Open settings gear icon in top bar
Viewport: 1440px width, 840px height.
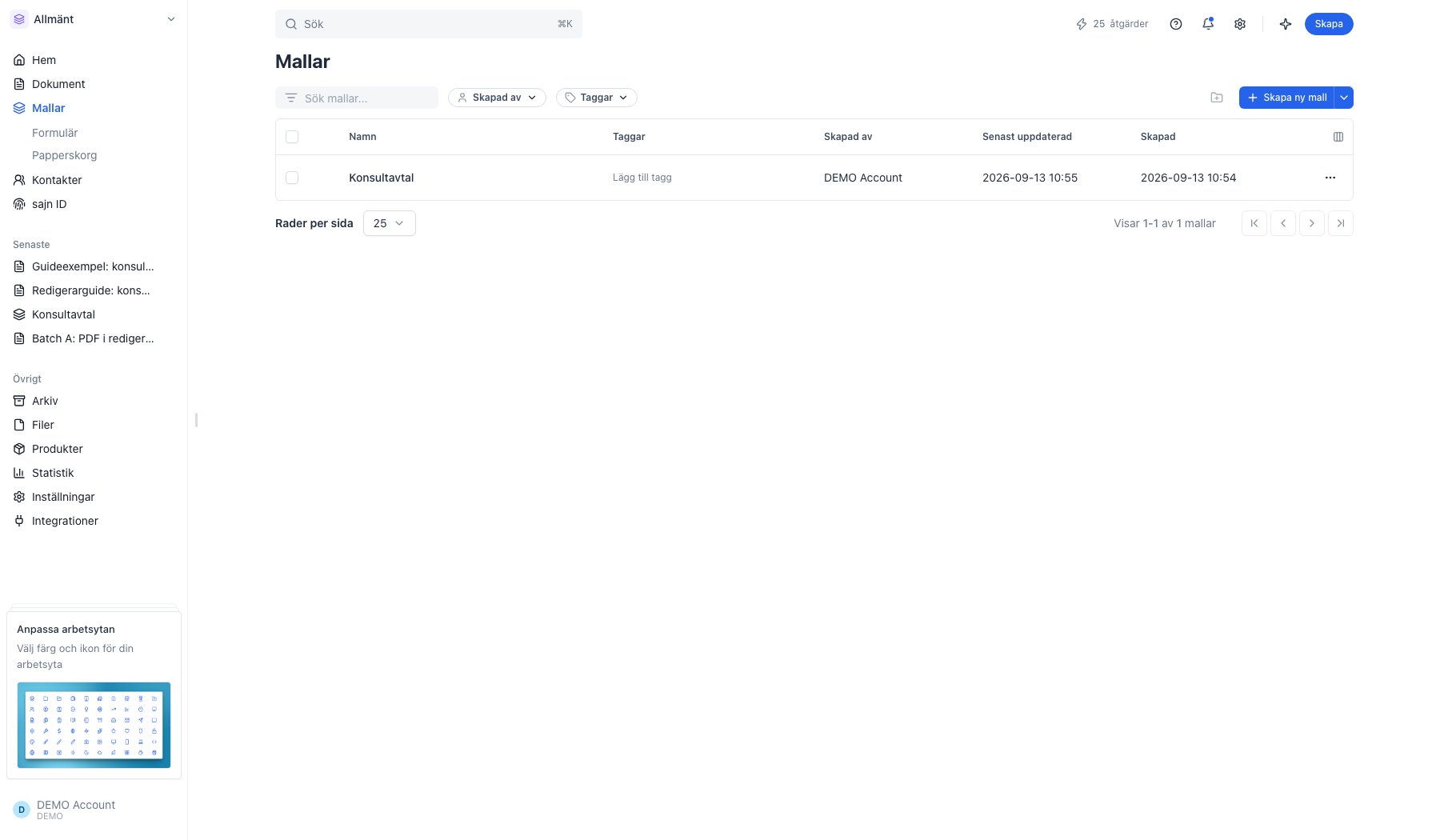pyautogui.click(x=1240, y=24)
